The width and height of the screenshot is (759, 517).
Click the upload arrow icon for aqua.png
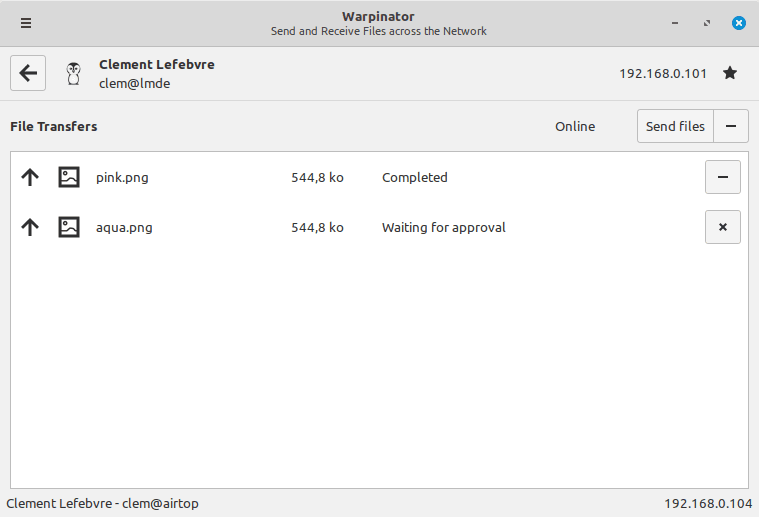30,227
